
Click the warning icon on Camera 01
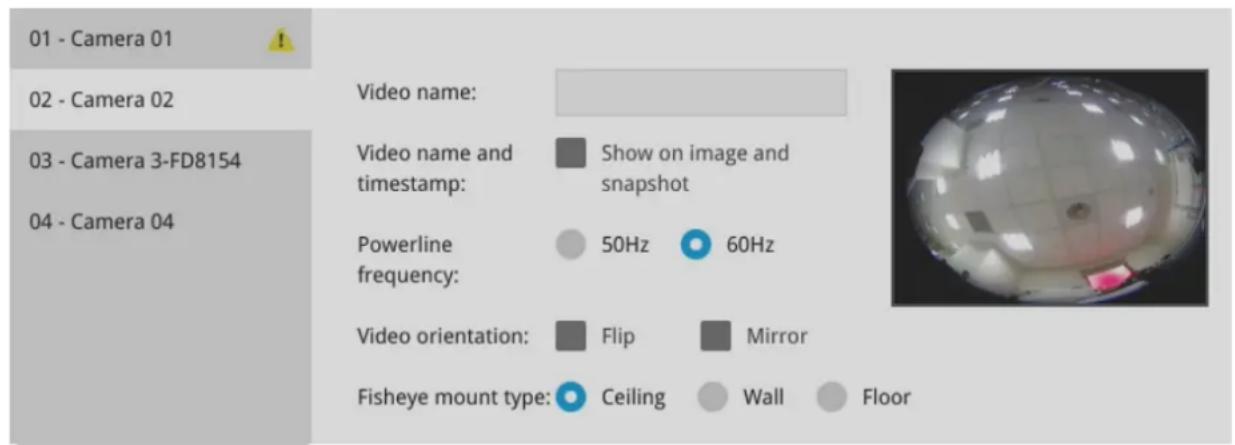click(x=280, y=40)
